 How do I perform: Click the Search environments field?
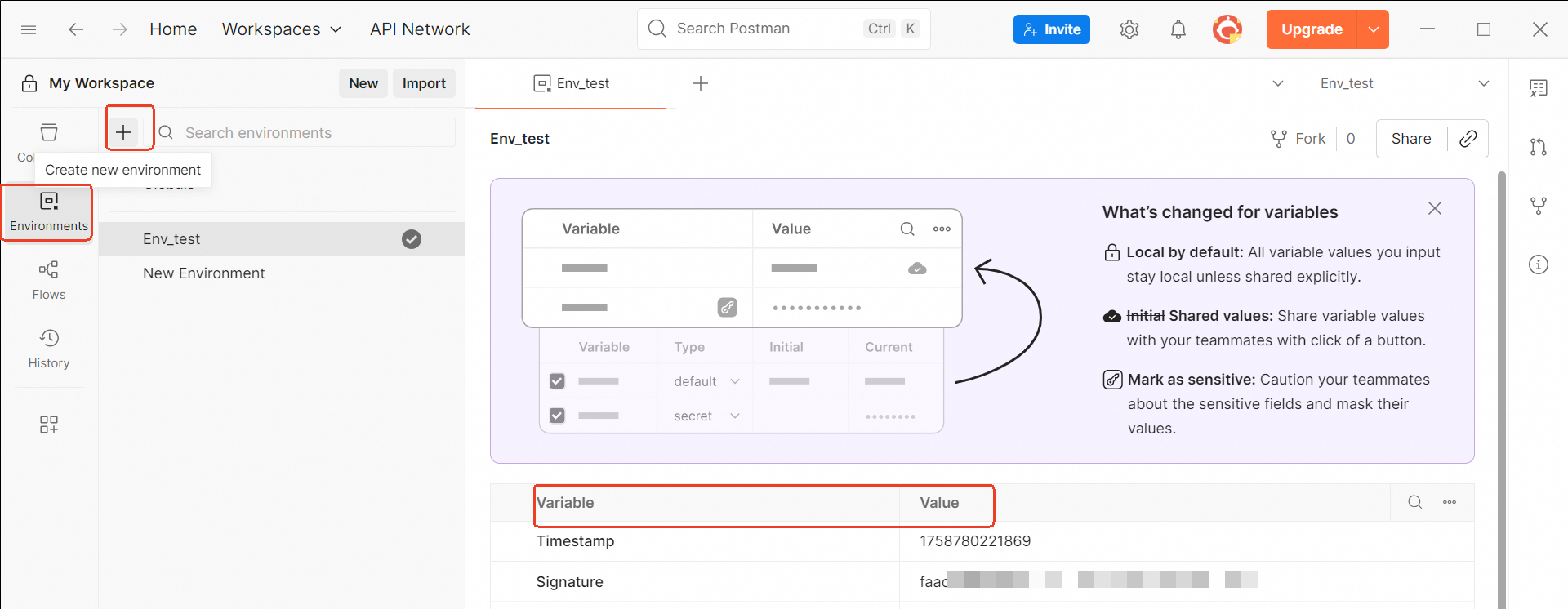(x=306, y=132)
